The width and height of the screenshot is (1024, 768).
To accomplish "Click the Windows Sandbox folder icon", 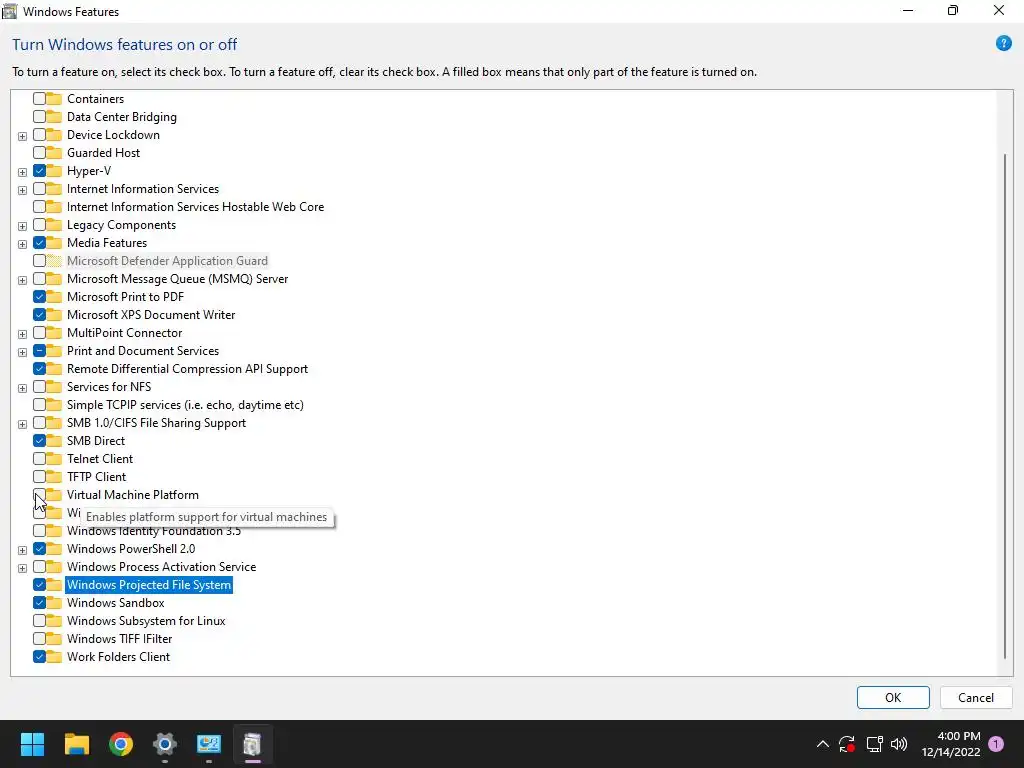I will (54, 603).
